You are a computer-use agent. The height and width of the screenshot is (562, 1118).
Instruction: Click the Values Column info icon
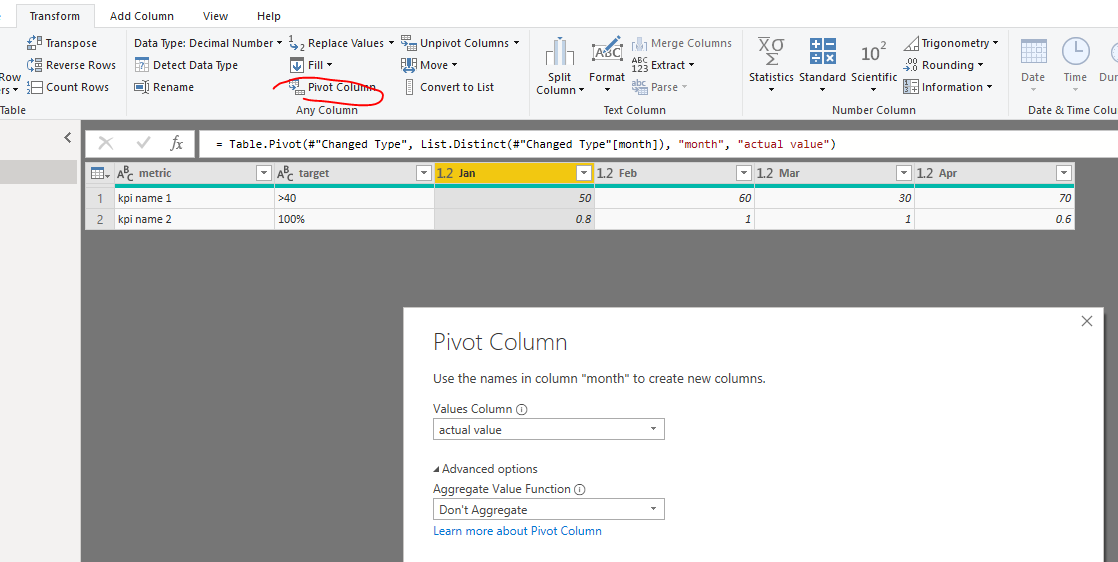[x=521, y=409]
